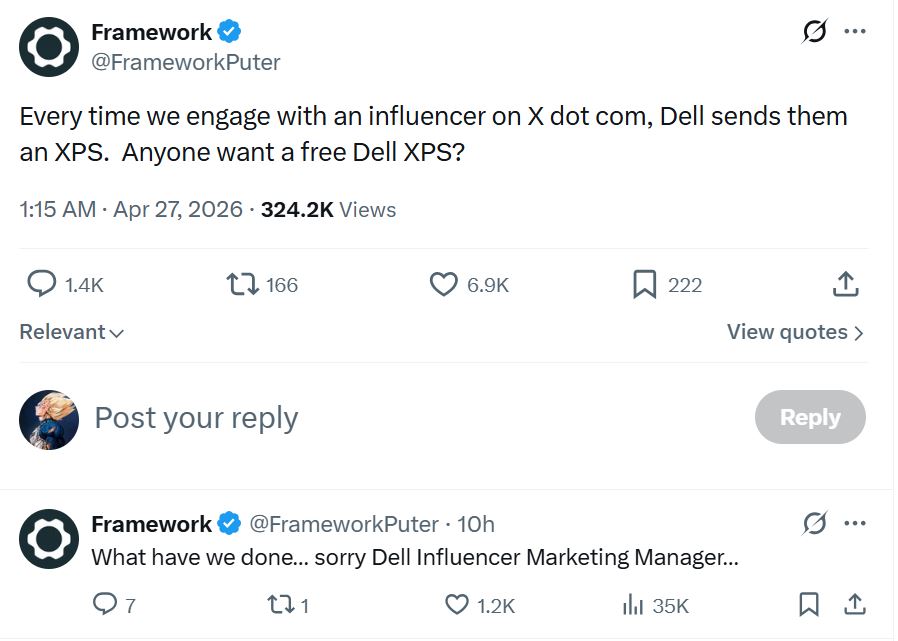
Task: Open Grok icon on main post
Action: point(815,32)
